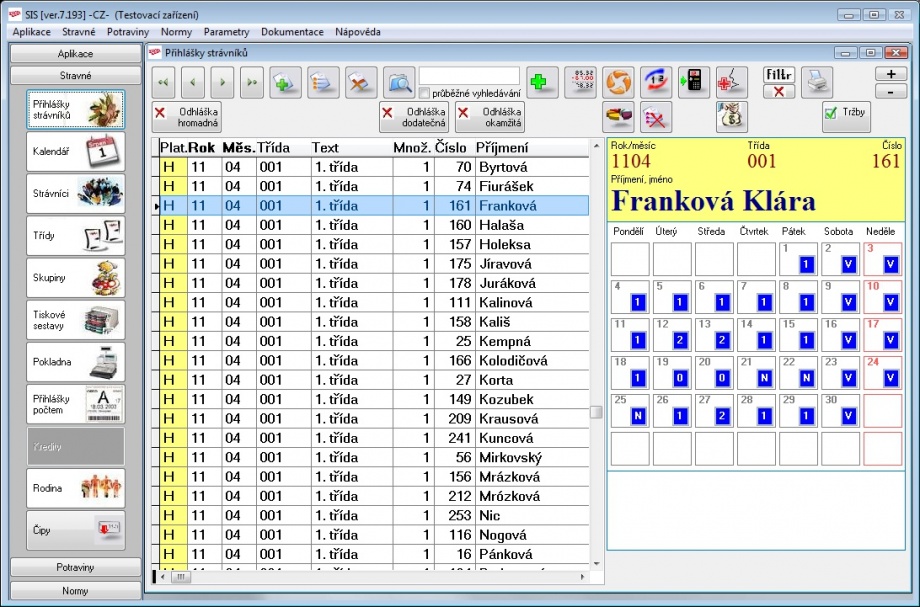This screenshot has width=920, height=607.
Task: Click the Příjmení column header
Action: click(x=531, y=148)
